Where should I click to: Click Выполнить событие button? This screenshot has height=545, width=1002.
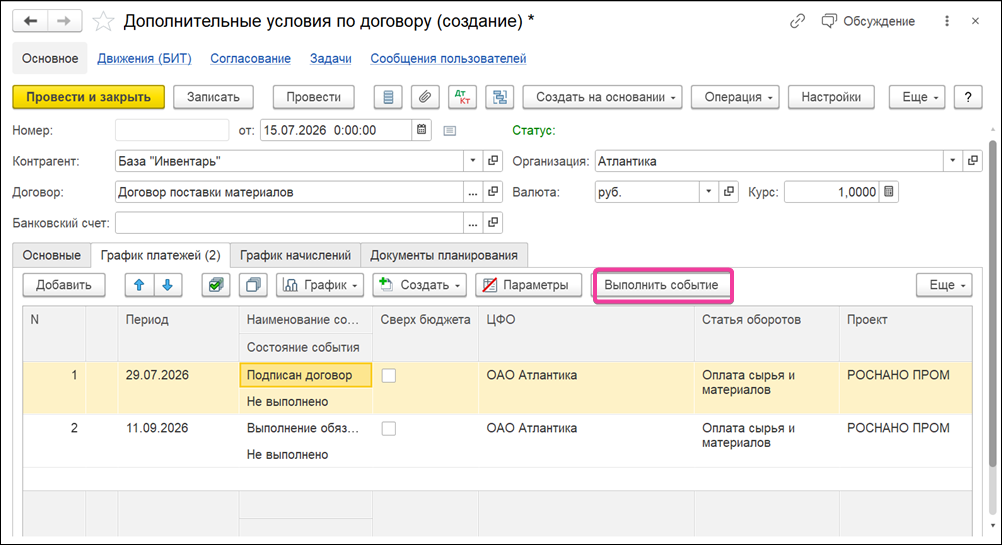(x=661, y=285)
